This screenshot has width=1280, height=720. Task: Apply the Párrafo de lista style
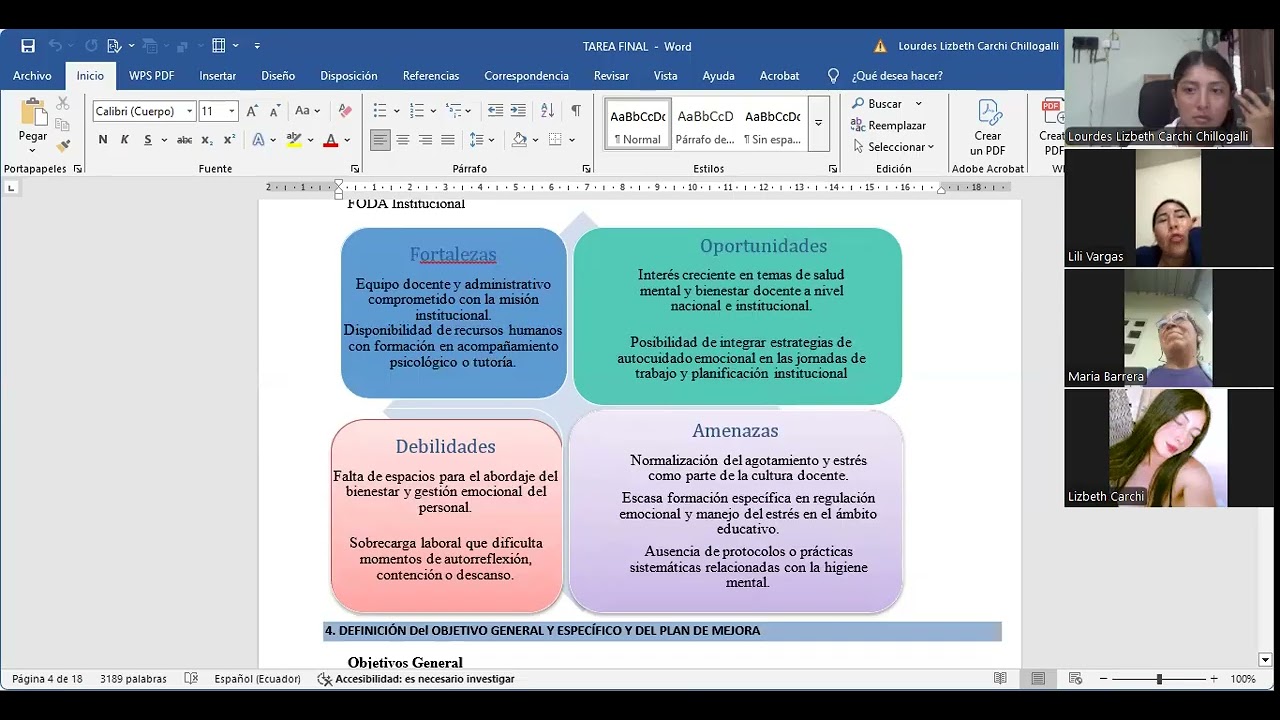(x=705, y=124)
